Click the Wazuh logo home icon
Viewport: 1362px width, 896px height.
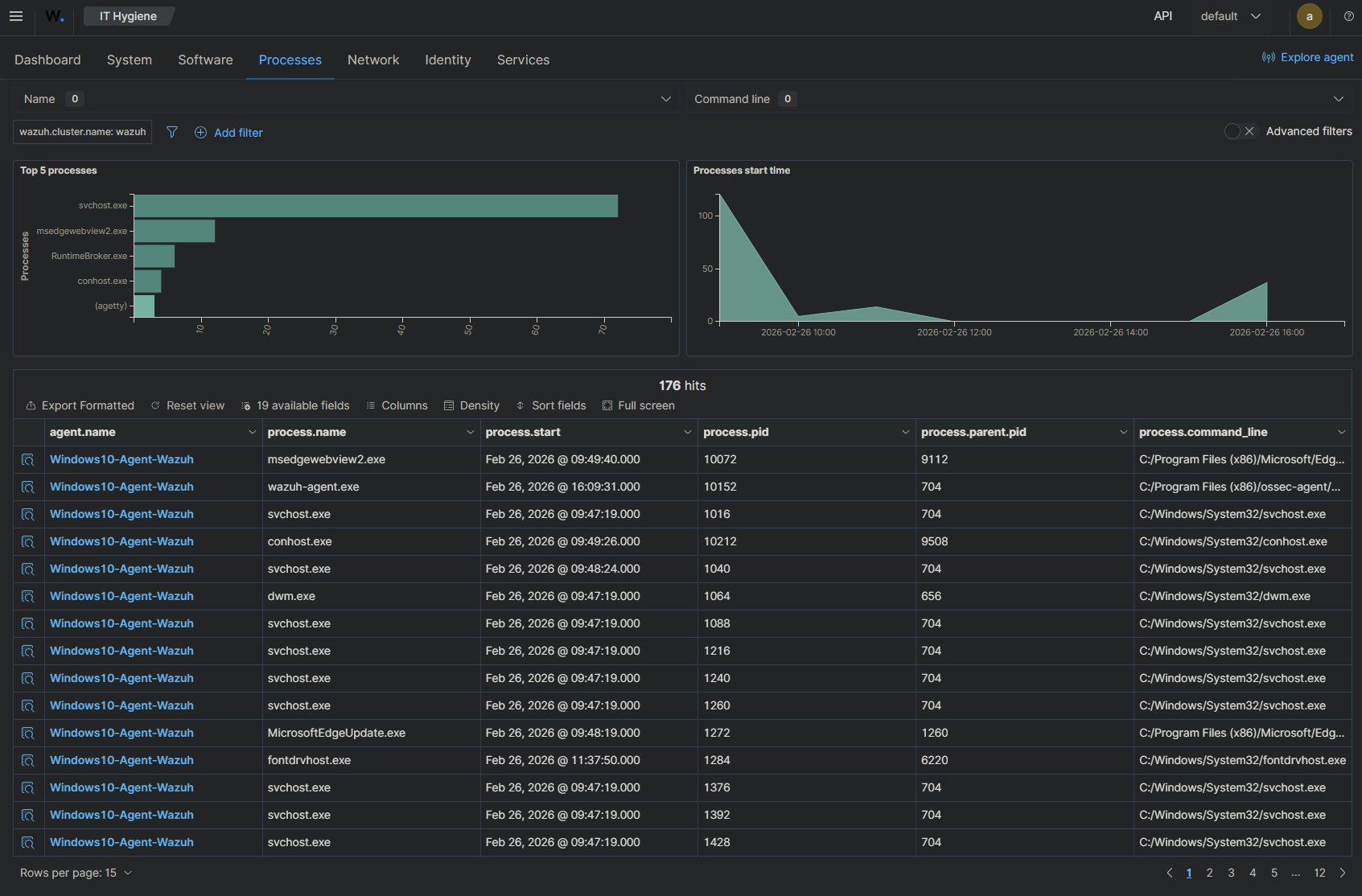54,16
